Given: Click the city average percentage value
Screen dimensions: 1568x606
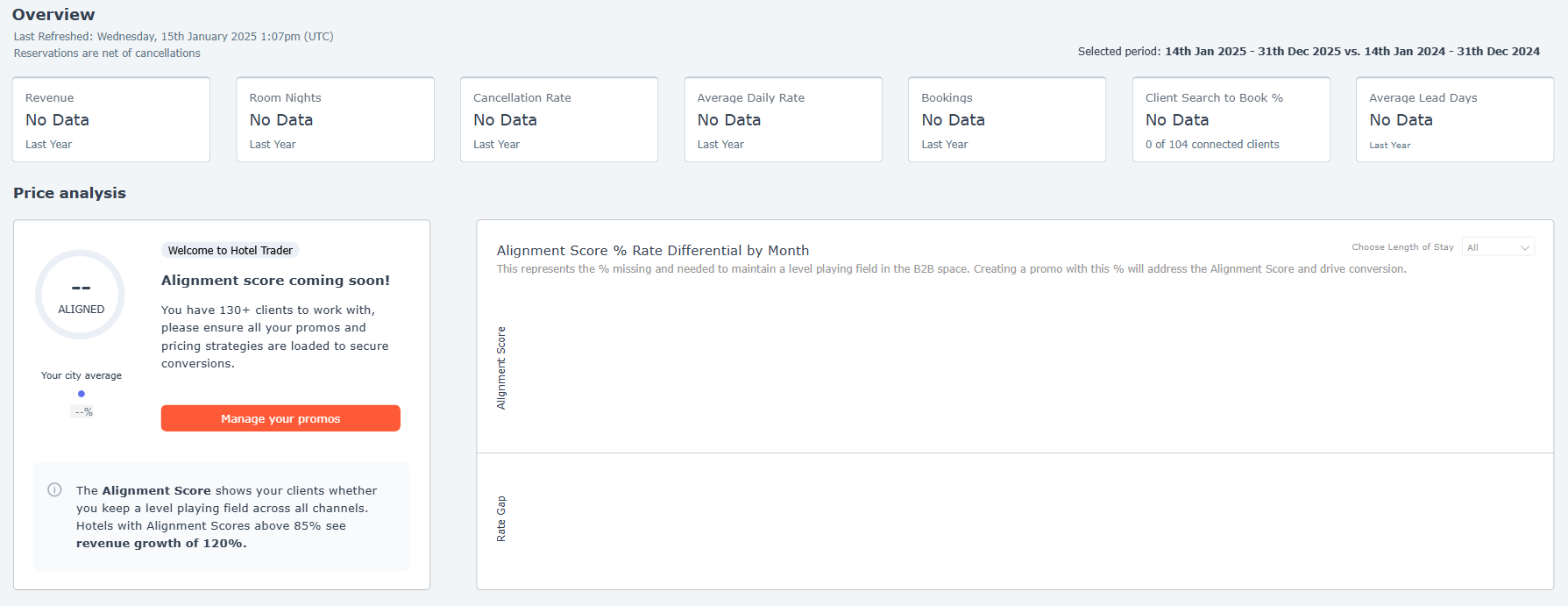Looking at the screenshot, I should click(83, 411).
